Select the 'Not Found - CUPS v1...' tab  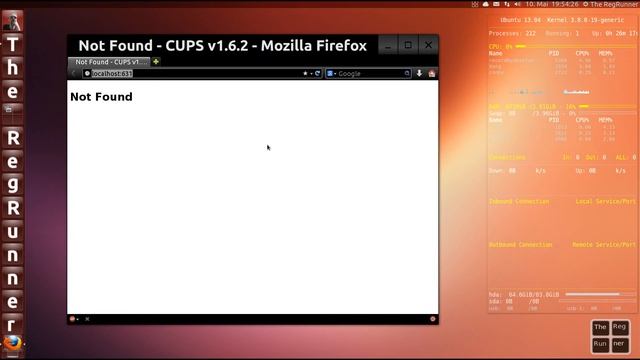(109, 62)
